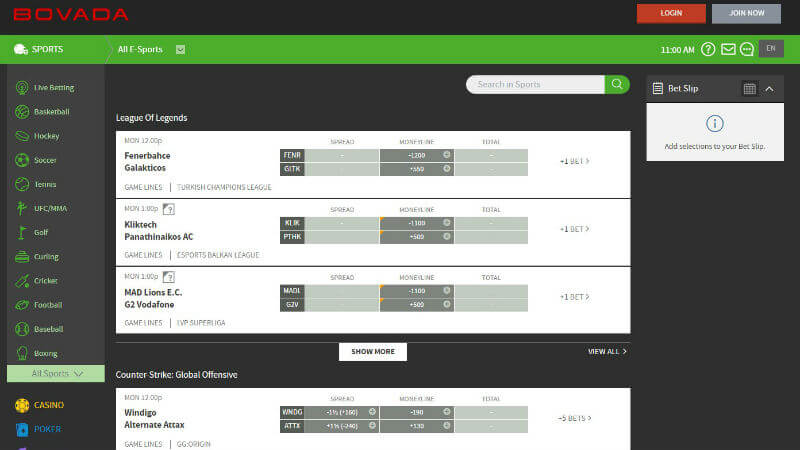Open GG:Origin league link

[193, 444]
